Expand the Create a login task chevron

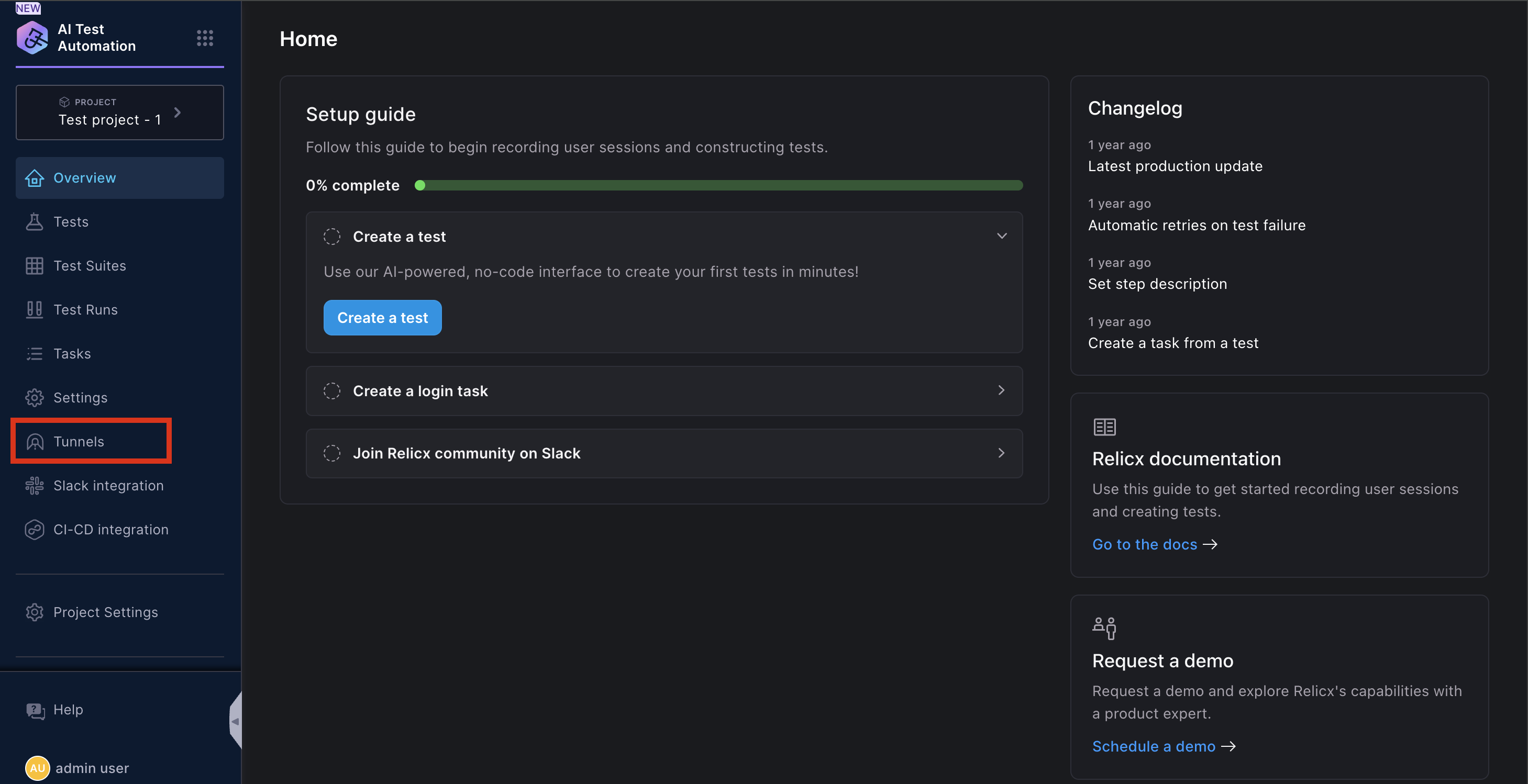point(1001,390)
